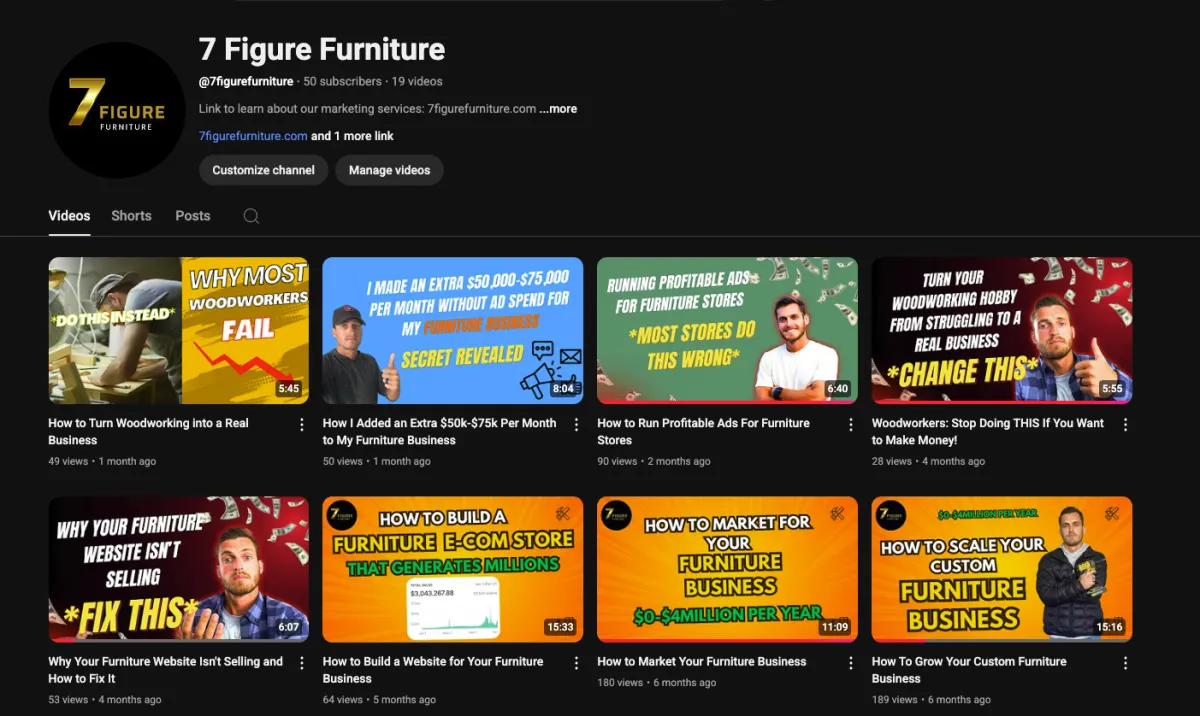1200x716 pixels.
Task: Open options menu for 'How to Run Profitable Ads For Furniture Stores'
Action: coord(851,425)
